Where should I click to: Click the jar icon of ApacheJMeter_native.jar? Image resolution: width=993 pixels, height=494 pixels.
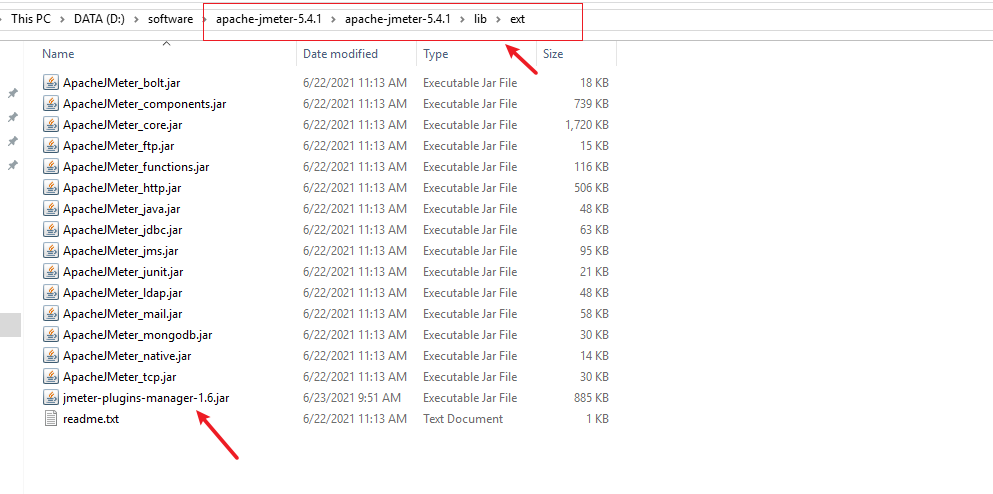[x=51, y=355]
